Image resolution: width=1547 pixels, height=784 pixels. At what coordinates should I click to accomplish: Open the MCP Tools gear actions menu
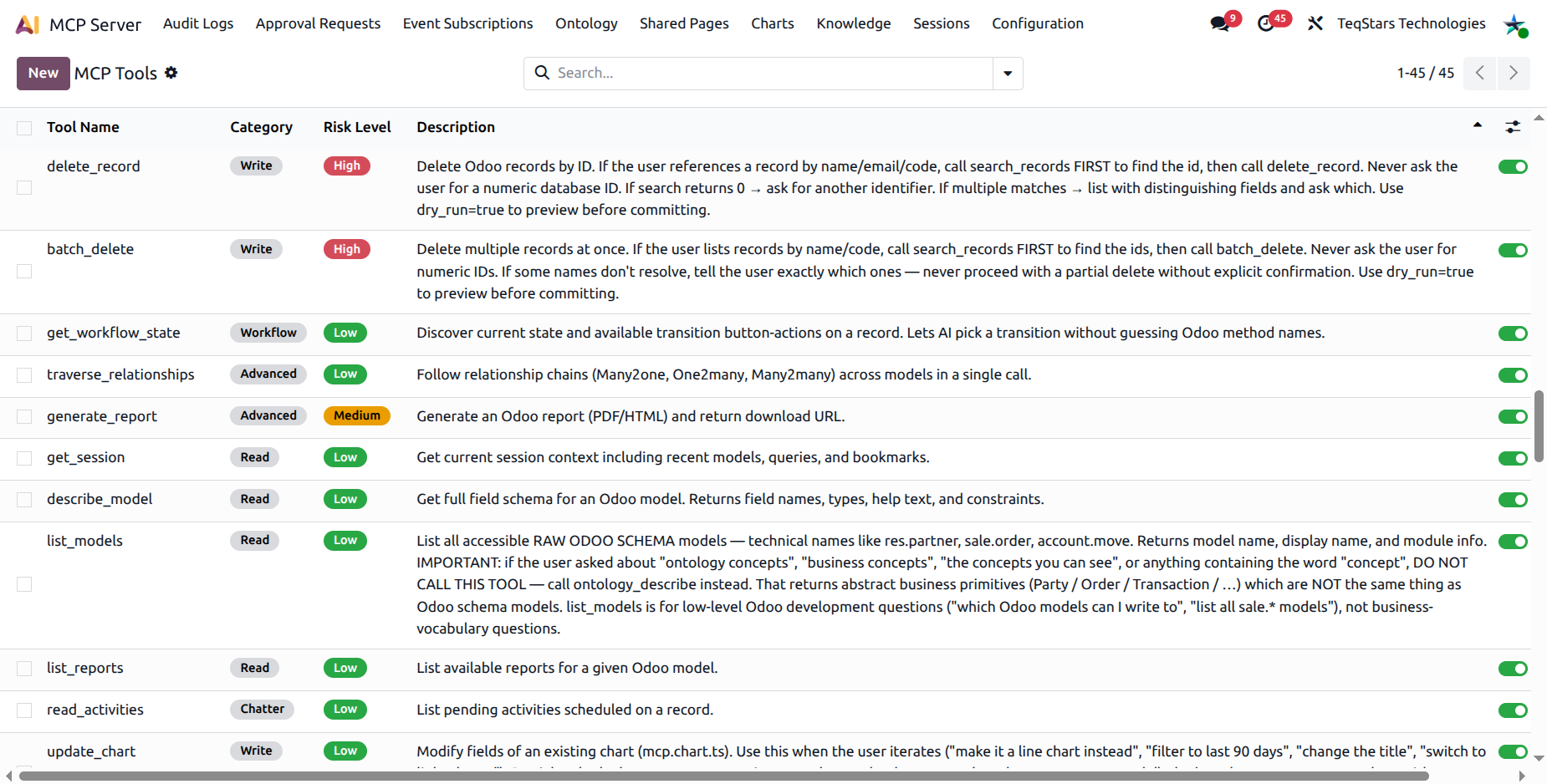[x=171, y=73]
